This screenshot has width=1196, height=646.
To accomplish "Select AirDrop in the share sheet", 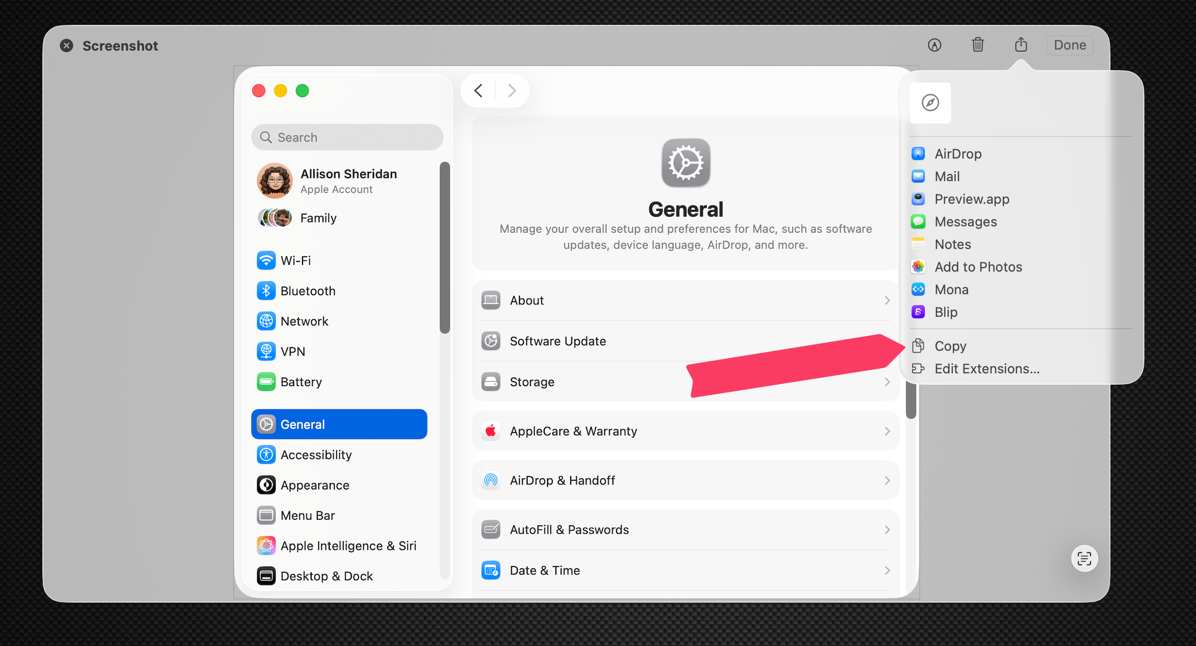I will (x=955, y=153).
